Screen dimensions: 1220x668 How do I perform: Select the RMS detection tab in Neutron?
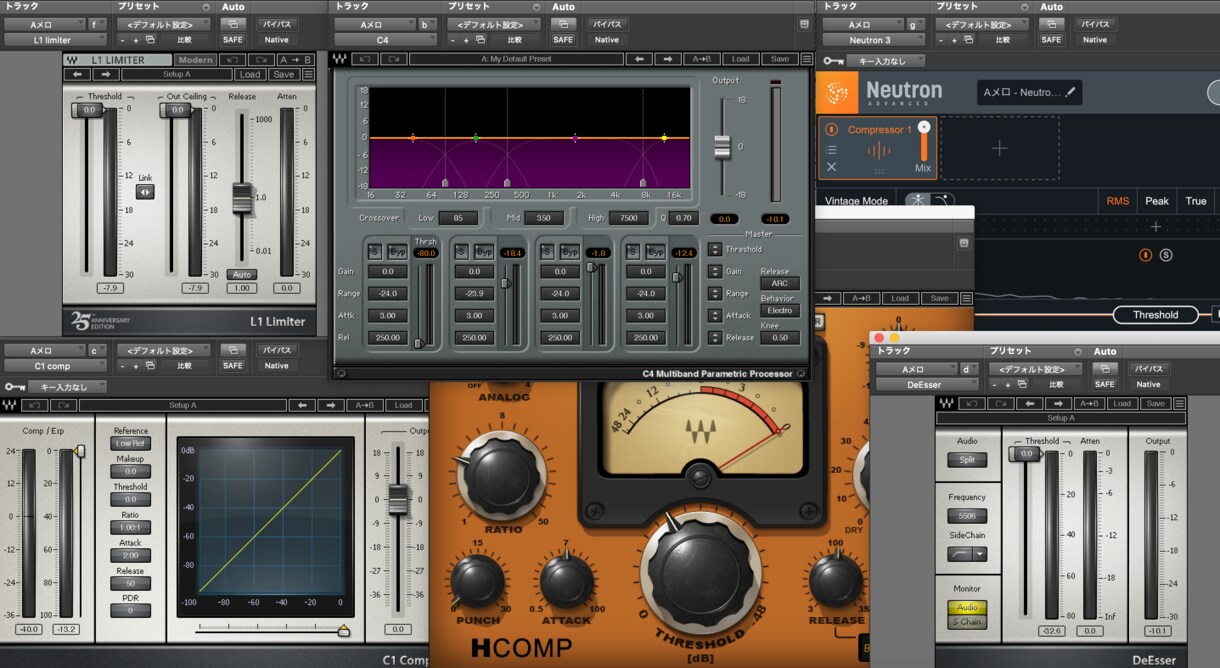coord(1118,201)
